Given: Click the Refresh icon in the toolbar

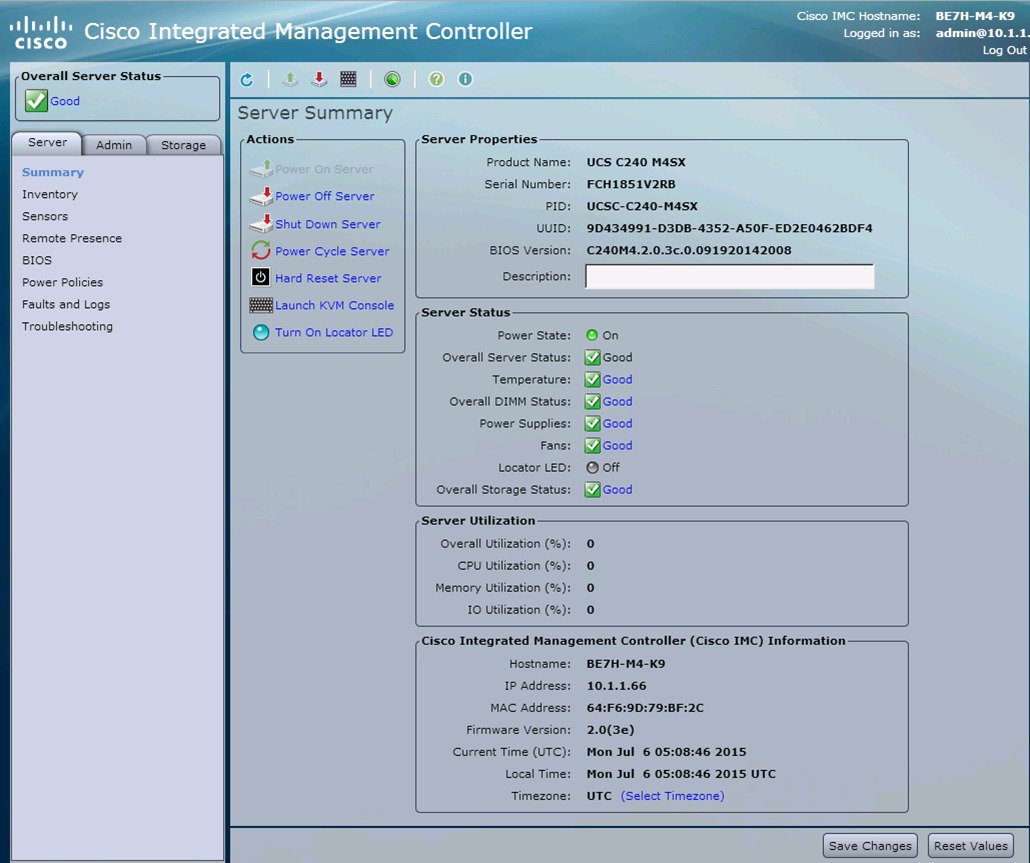Looking at the screenshot, I should pos(247,79).
